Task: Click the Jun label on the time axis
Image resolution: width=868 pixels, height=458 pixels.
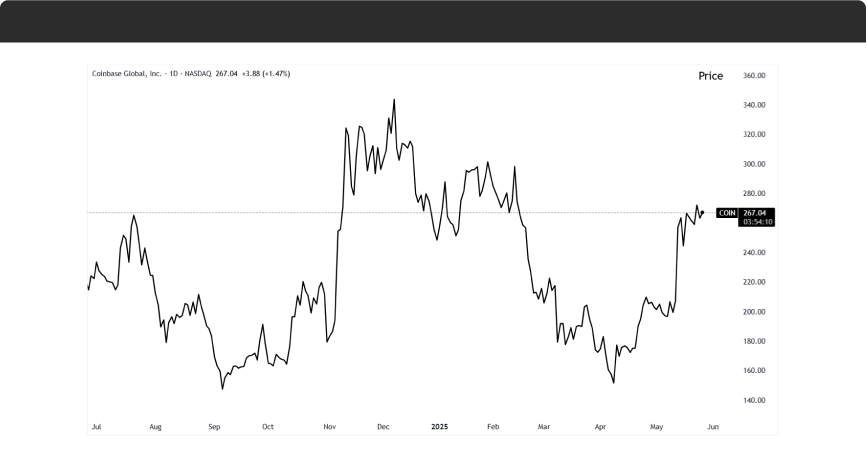Action: coord(711,426)
